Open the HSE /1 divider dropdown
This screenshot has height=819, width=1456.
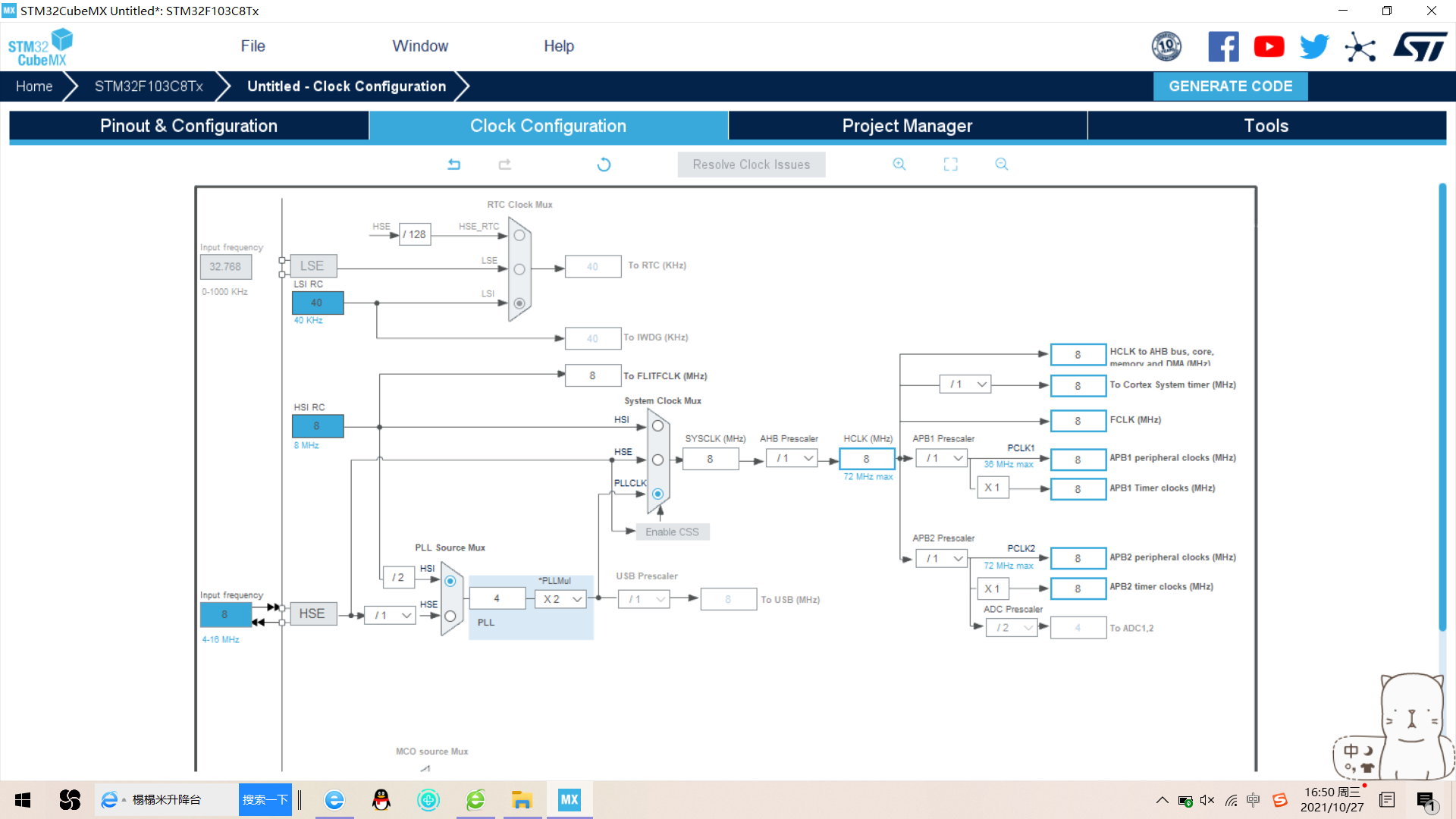pos(390,615)
